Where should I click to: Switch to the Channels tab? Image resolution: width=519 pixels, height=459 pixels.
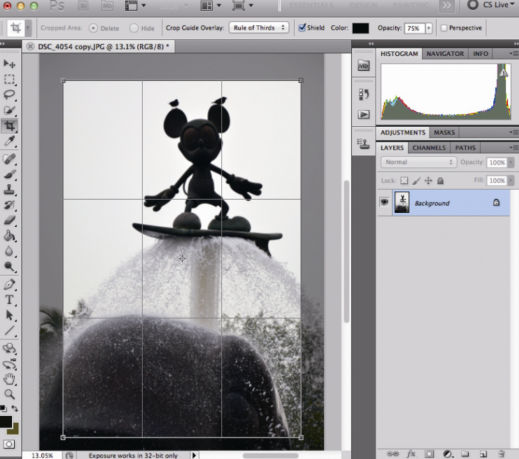(x=429, y=148)
